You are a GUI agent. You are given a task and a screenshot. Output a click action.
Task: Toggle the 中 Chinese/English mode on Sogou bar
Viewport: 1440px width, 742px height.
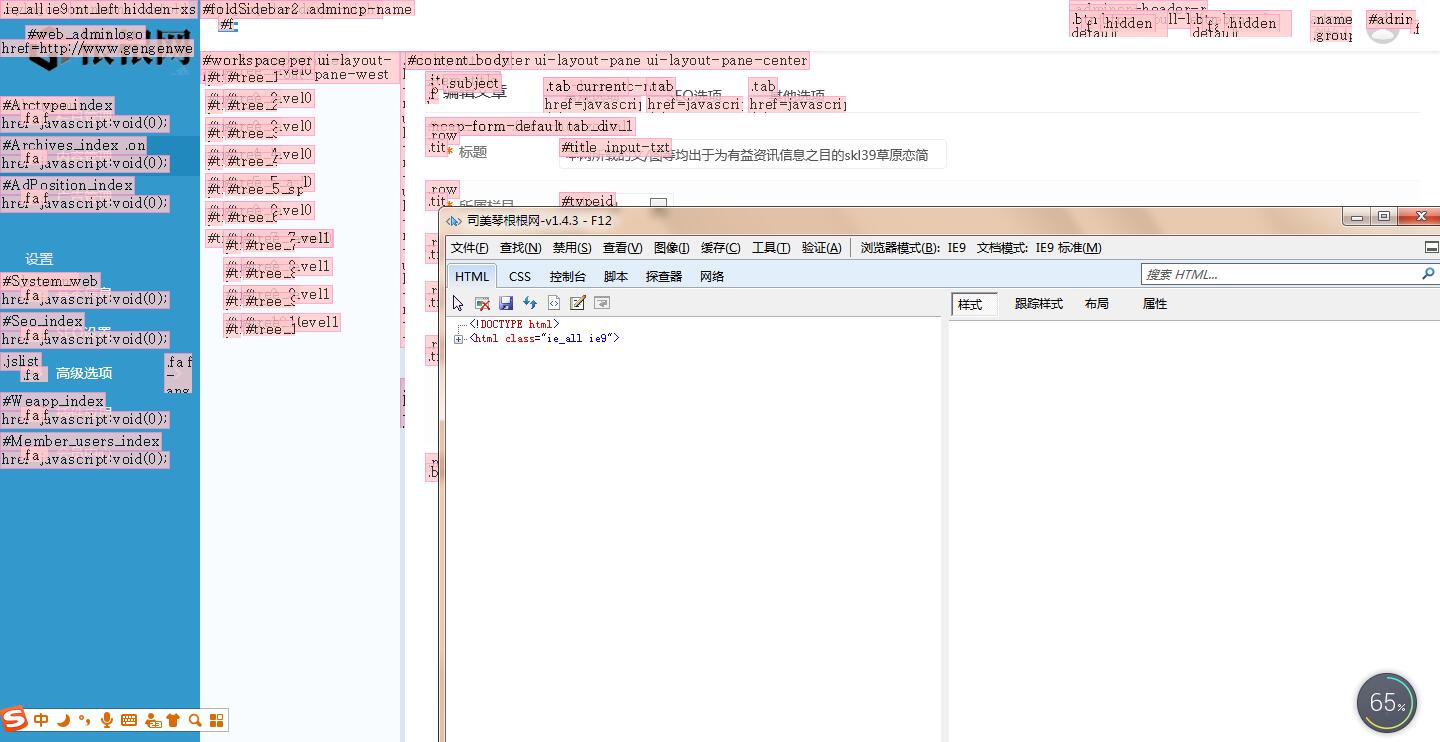(x=41, y=720)
